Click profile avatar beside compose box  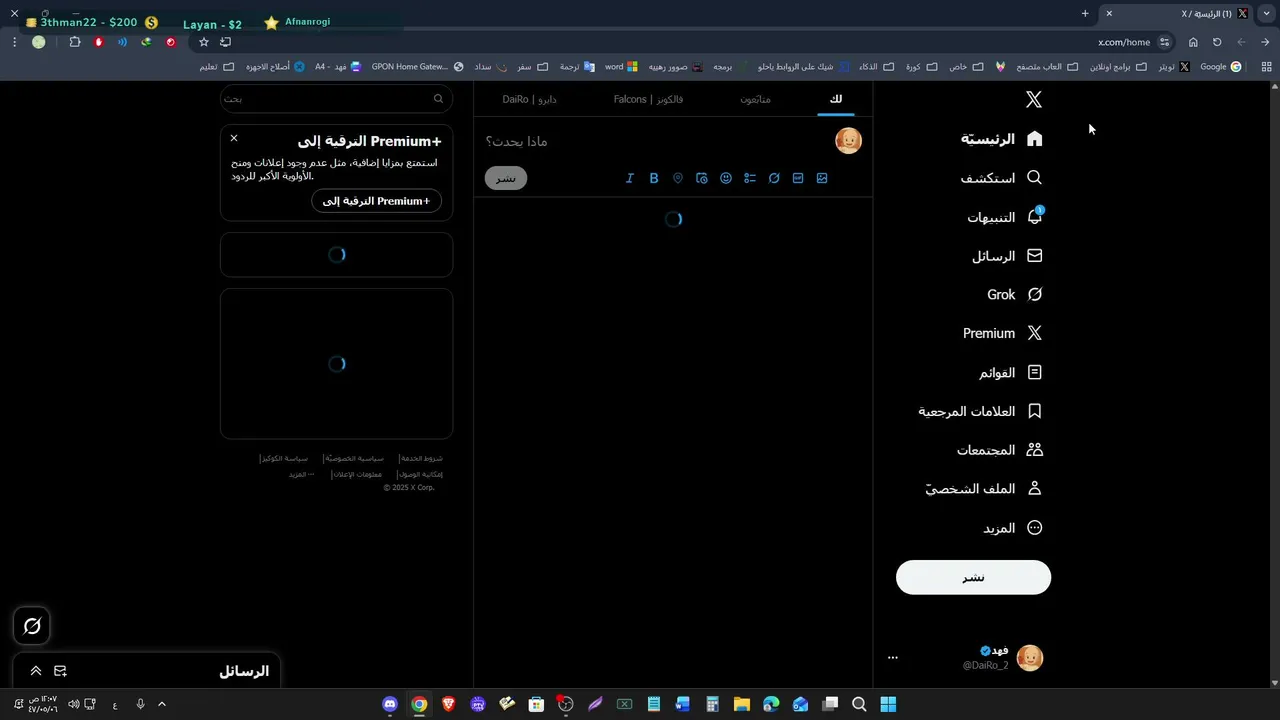pyautogui.click(x=848, y=141)
